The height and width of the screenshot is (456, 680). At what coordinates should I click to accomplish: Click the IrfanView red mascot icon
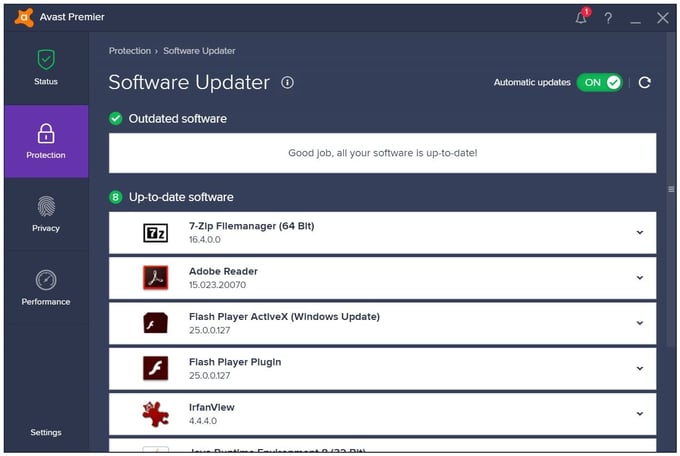[156, 413]
